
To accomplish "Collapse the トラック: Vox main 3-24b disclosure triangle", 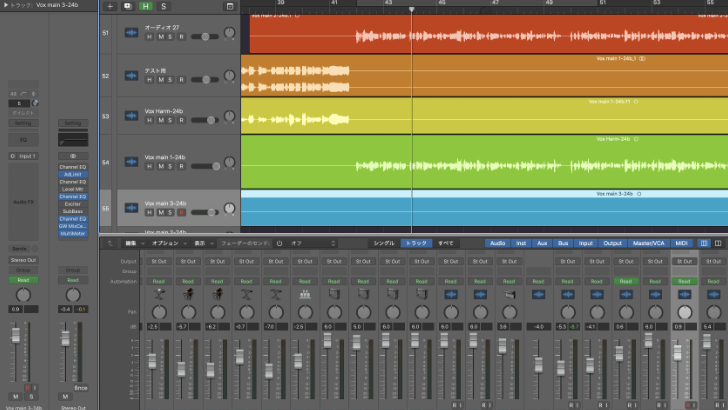I will [6, 5].
